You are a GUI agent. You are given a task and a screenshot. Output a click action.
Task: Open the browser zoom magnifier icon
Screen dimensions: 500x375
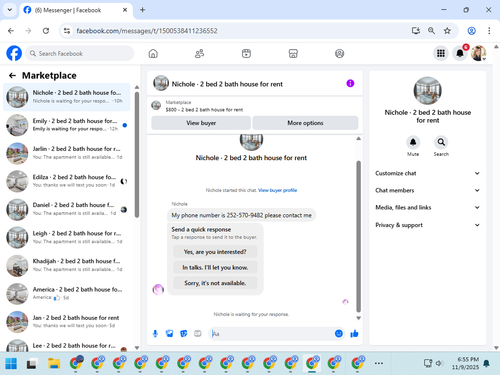click(x=431, y=31)
